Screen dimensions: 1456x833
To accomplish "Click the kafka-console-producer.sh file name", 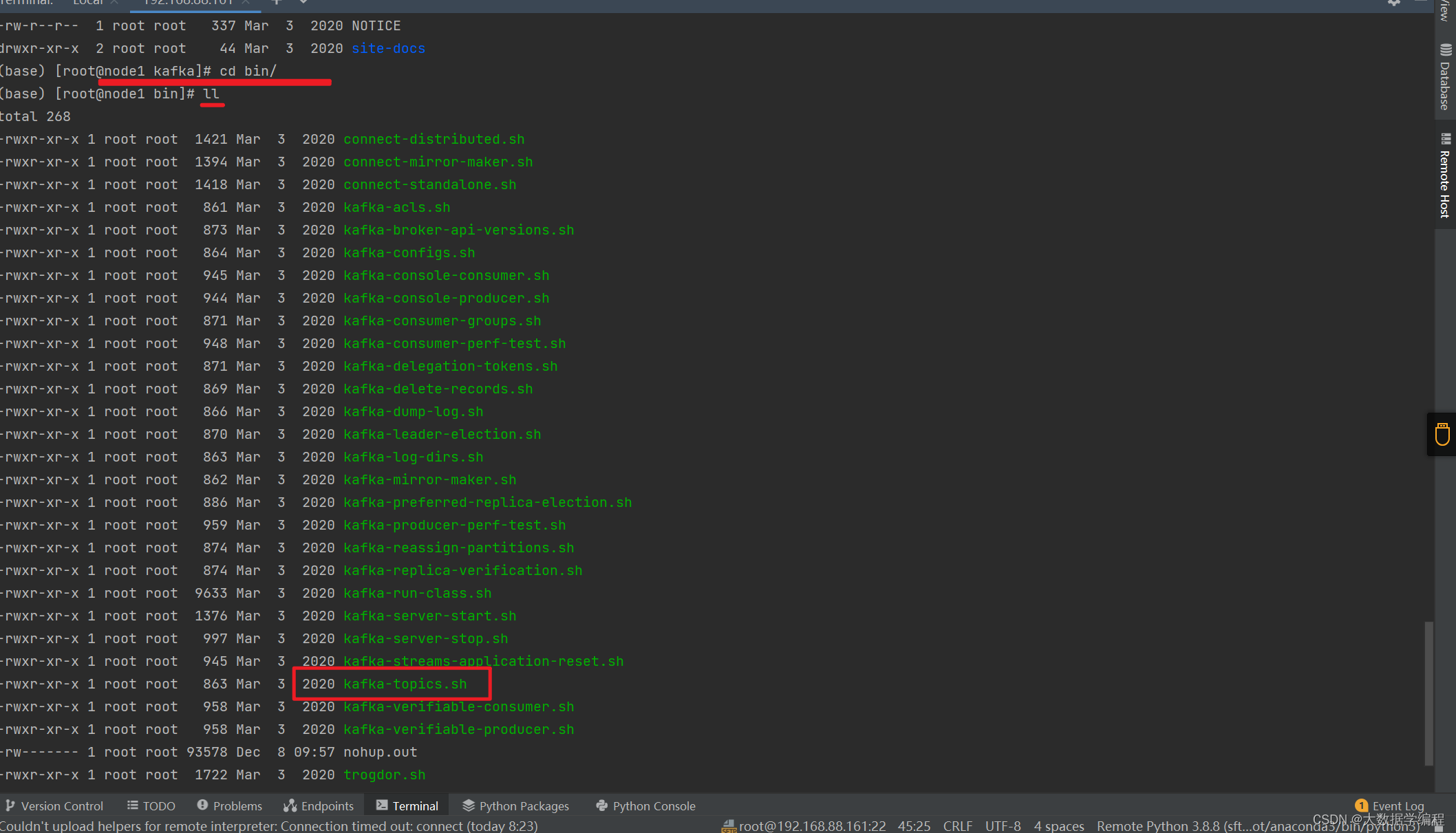I will pos(447,298).
